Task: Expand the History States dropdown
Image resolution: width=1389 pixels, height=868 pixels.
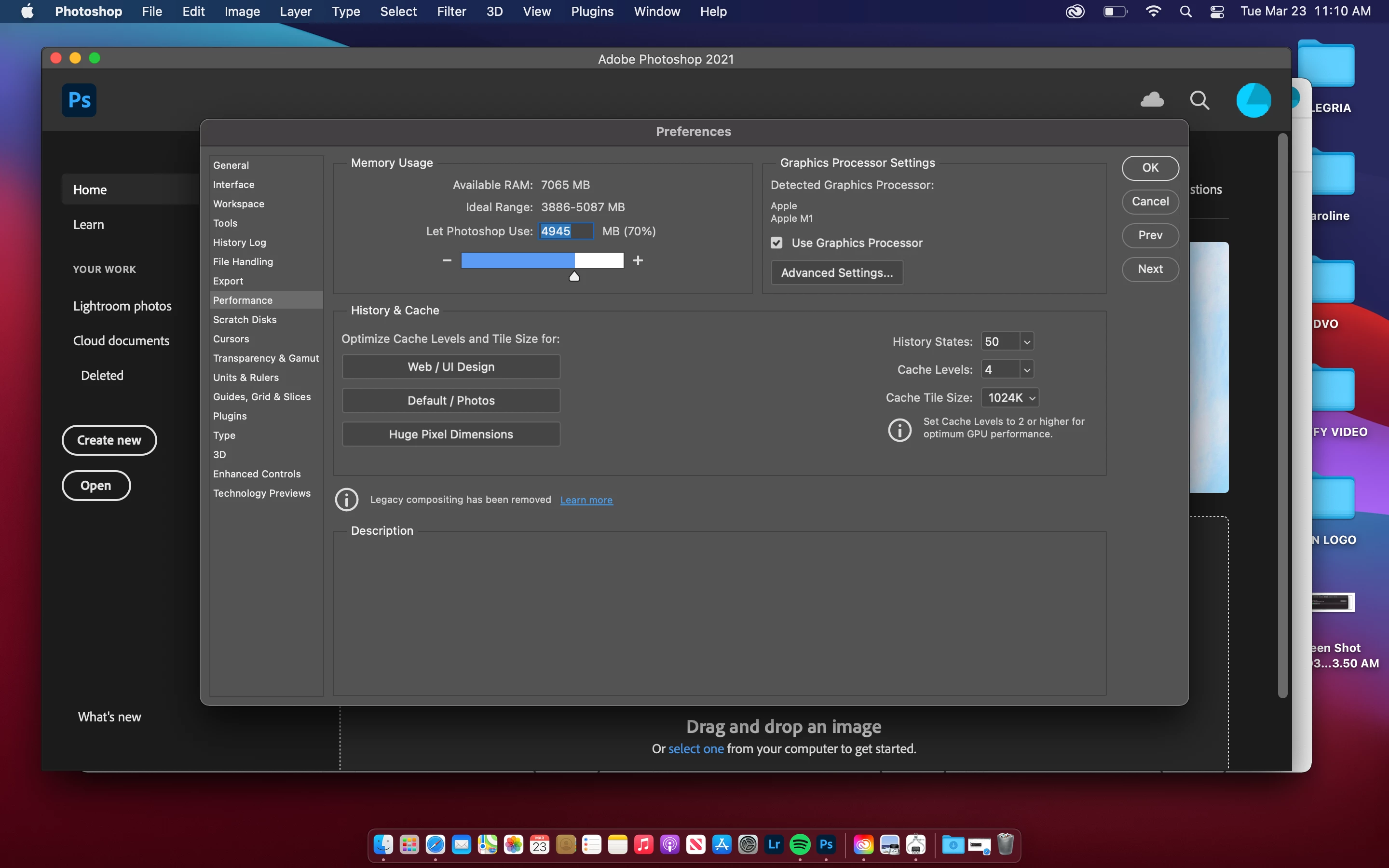Action: pyautogui.click(x=1027, y=341)
